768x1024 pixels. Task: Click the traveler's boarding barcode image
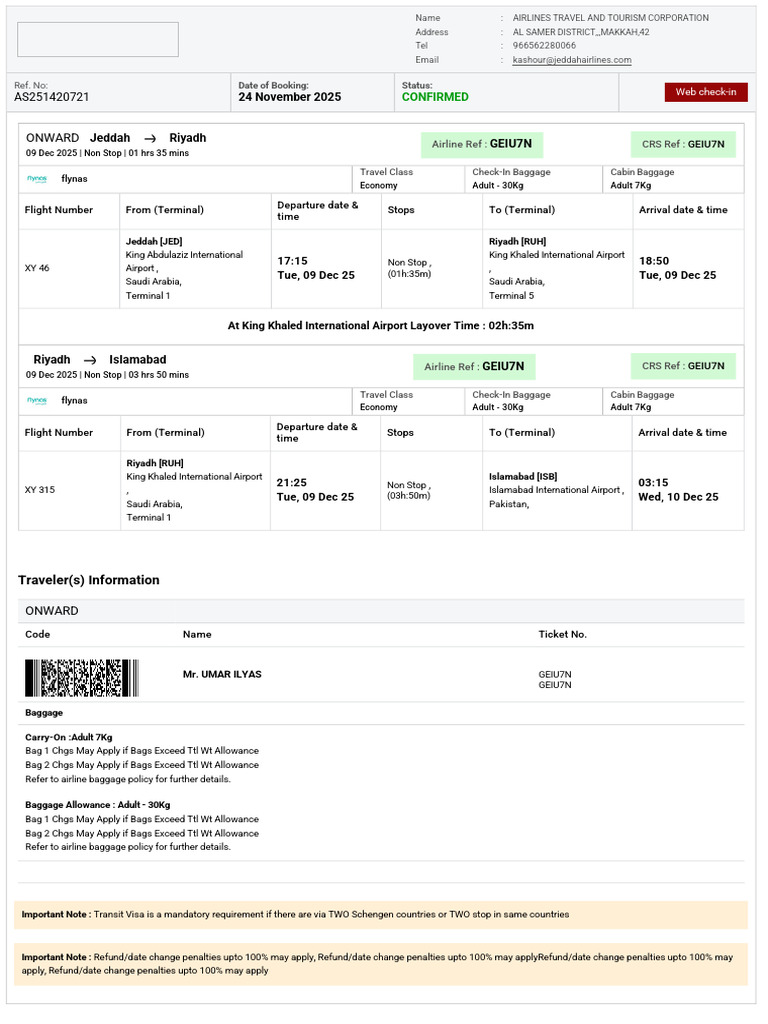pyautogui.click(x=82, y=678)
